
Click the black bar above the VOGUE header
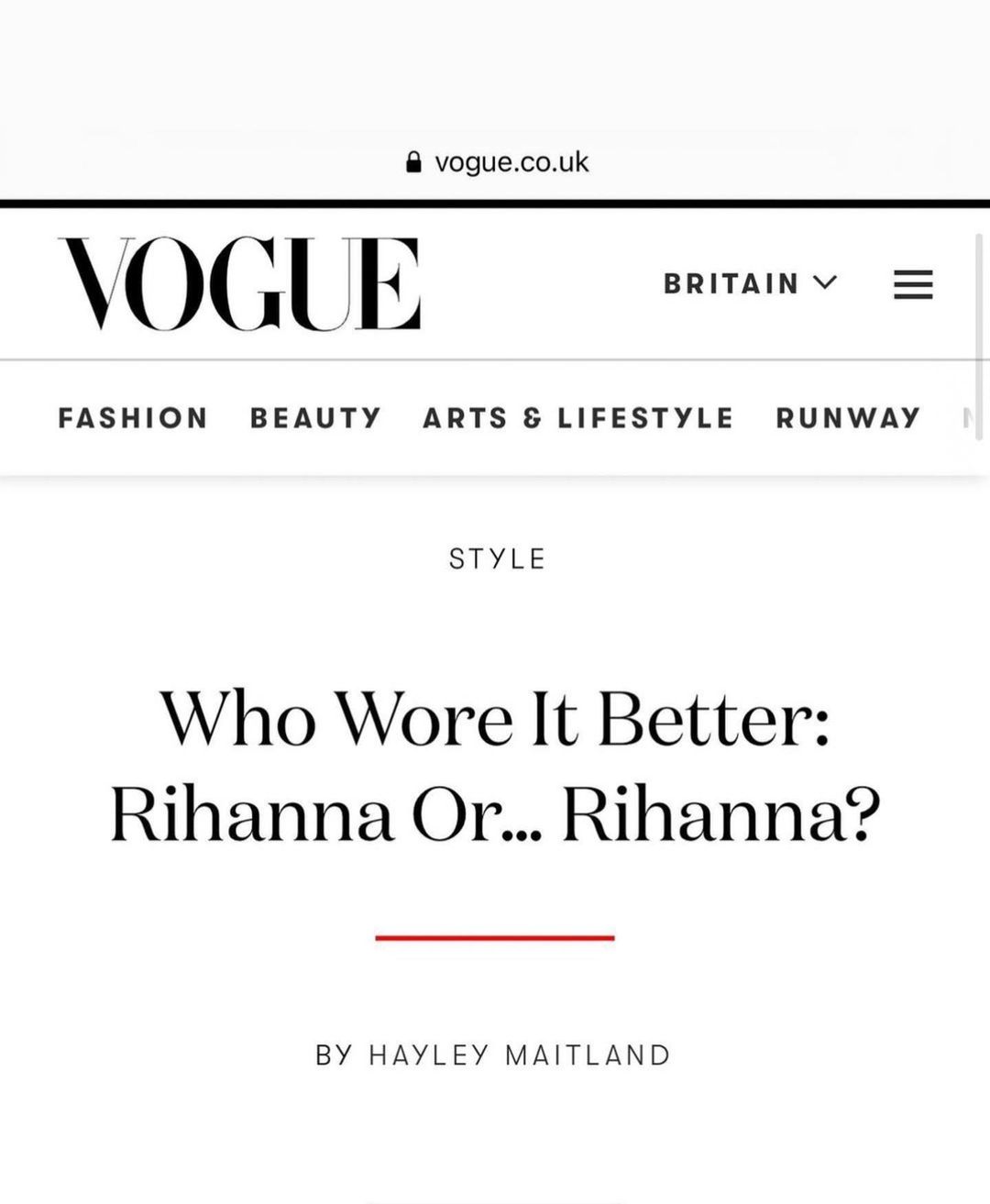(495, 203)
